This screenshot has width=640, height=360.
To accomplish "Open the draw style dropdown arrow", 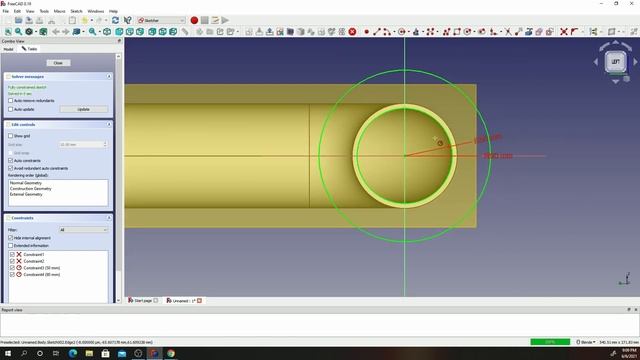I will (x=36, y=32).
